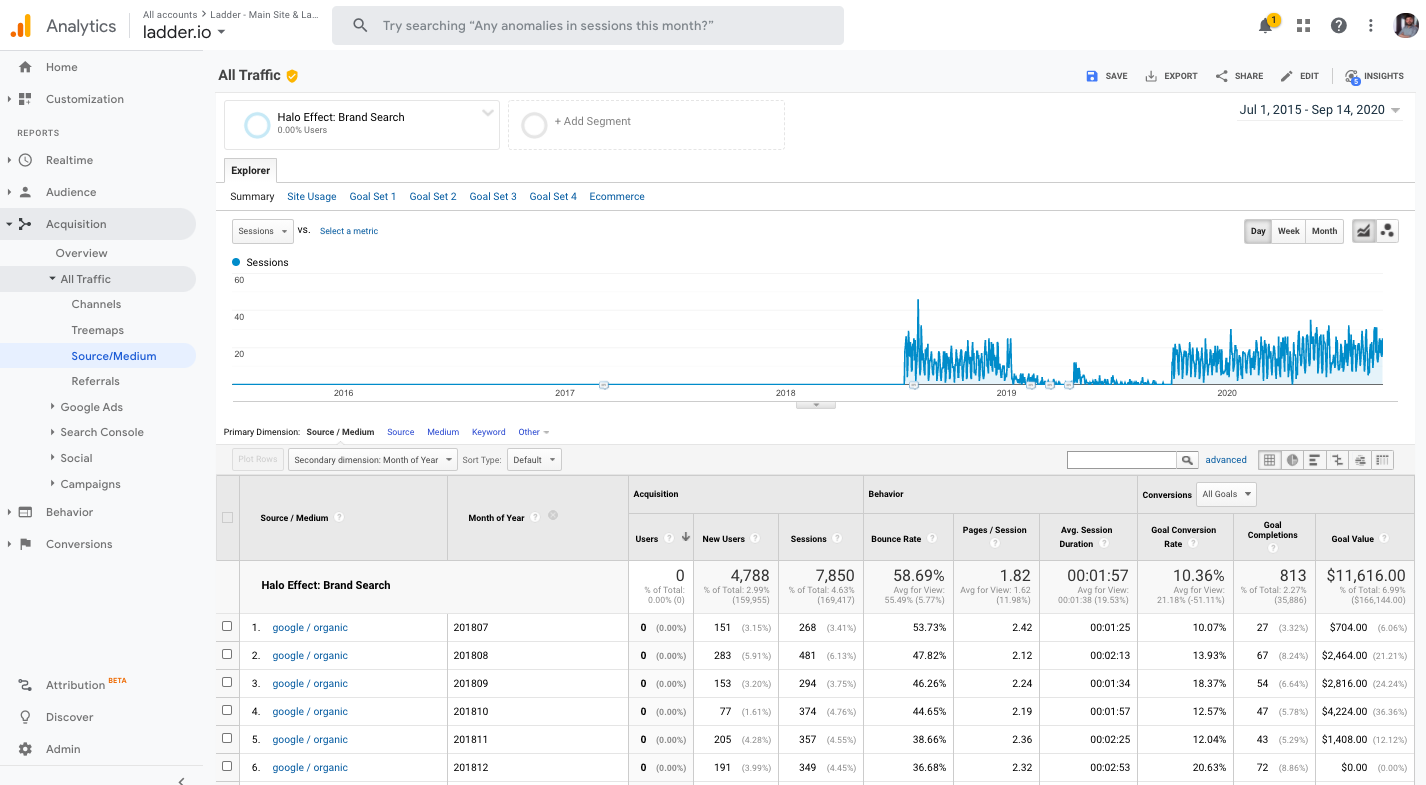
Task: Open the Google apps grid
Action: click(x=1303, y=26)
